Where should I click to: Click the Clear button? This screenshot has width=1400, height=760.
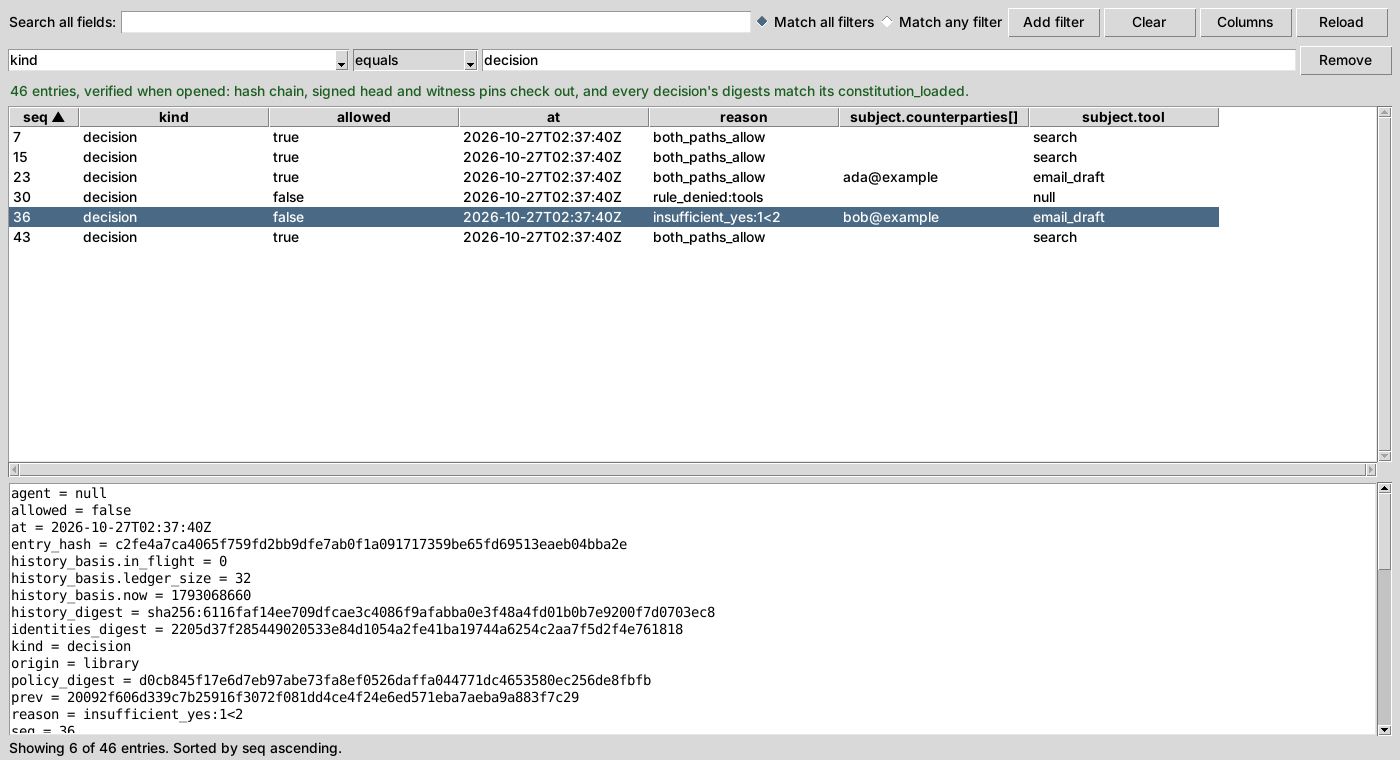click(x=1149, y=22)
